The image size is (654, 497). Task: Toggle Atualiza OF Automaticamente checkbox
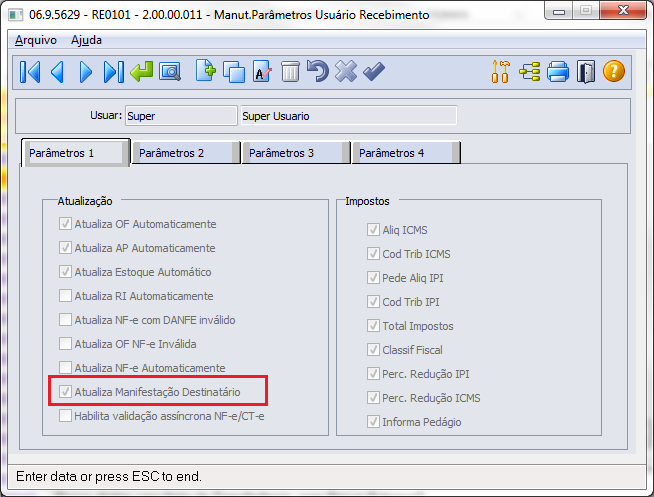[x=65, y=224]
